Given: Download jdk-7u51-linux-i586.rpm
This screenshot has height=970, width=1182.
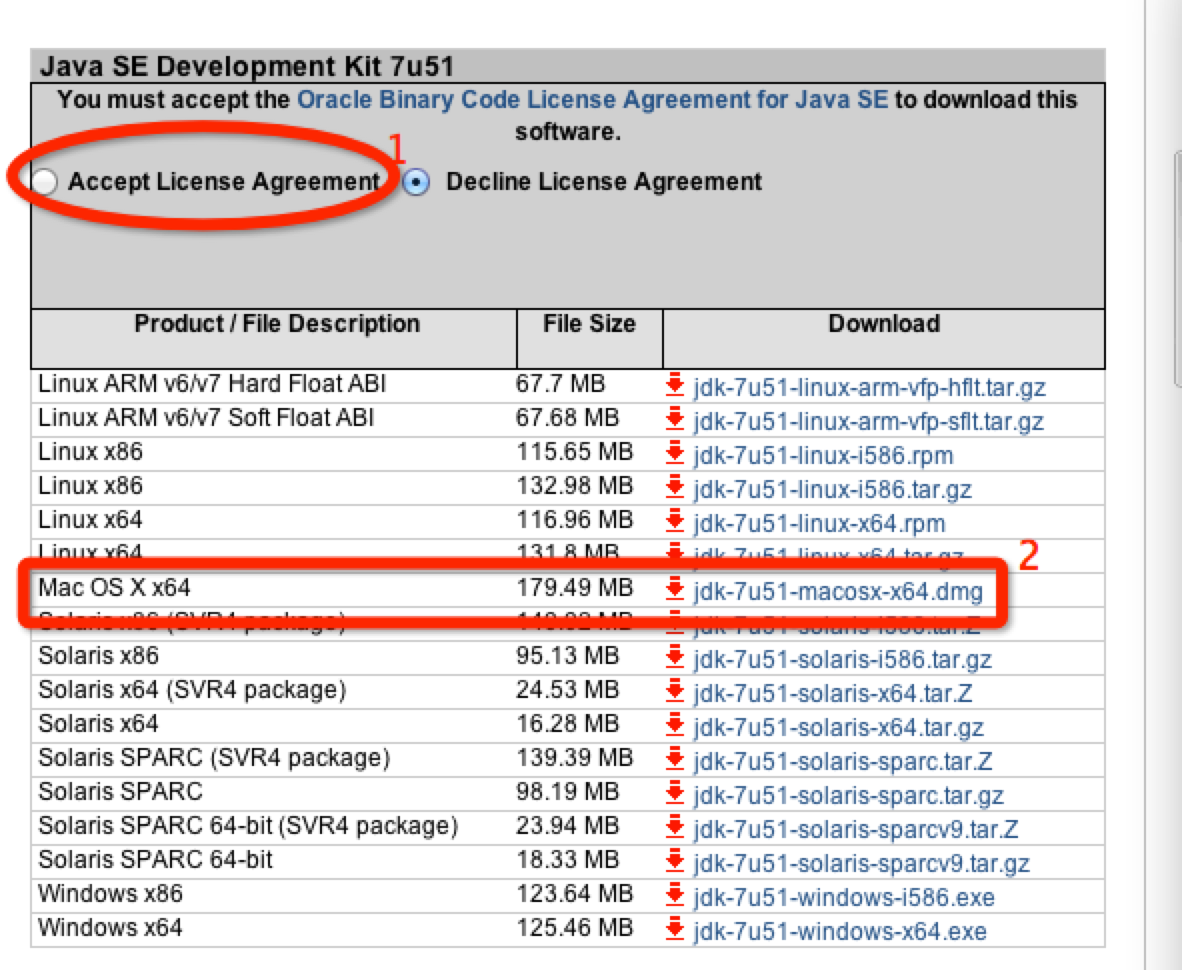Looking at the screenshot, I should tap(823, 455).
